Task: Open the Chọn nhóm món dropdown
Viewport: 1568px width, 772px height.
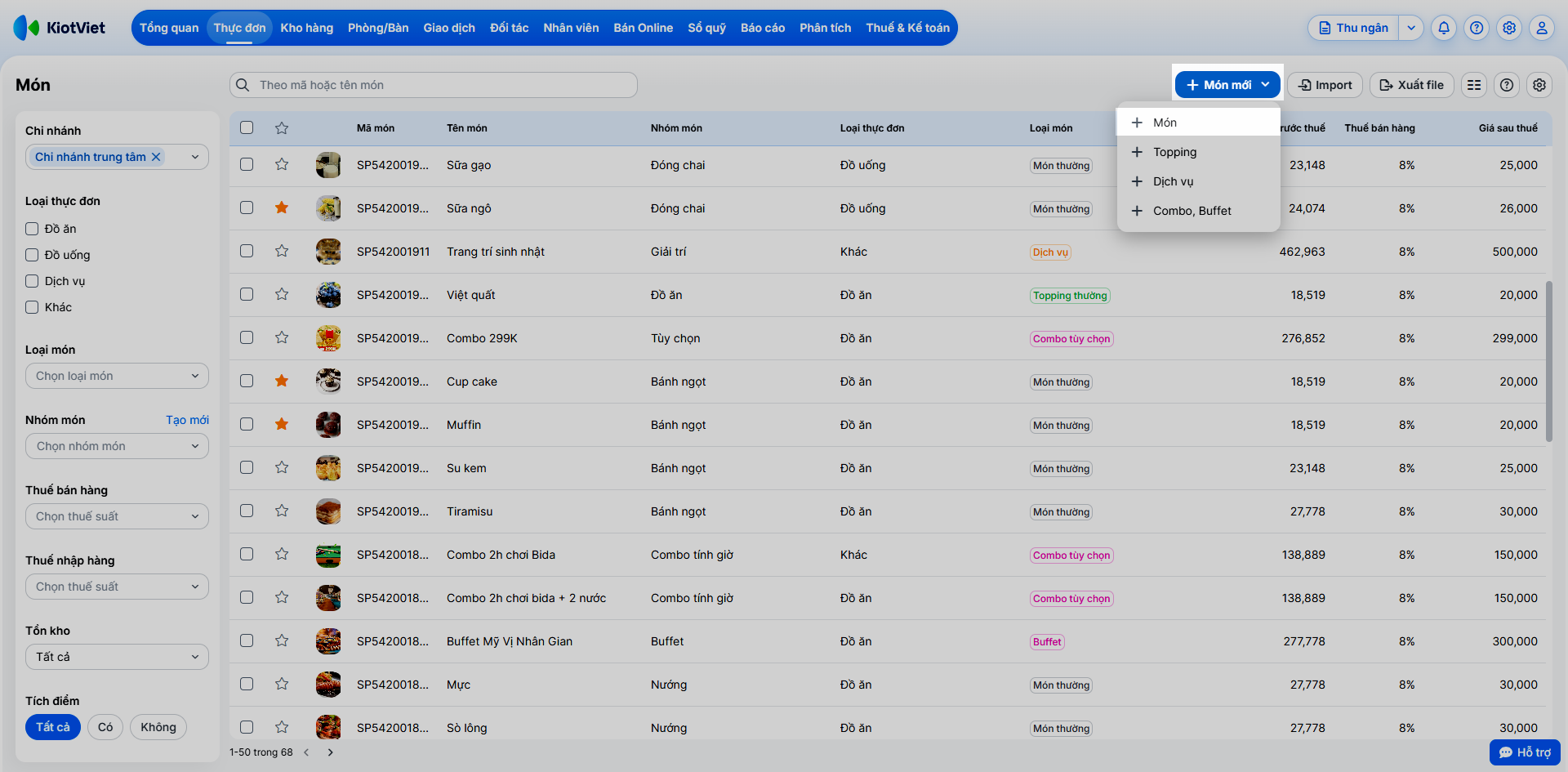Action: tap(117, 446)
